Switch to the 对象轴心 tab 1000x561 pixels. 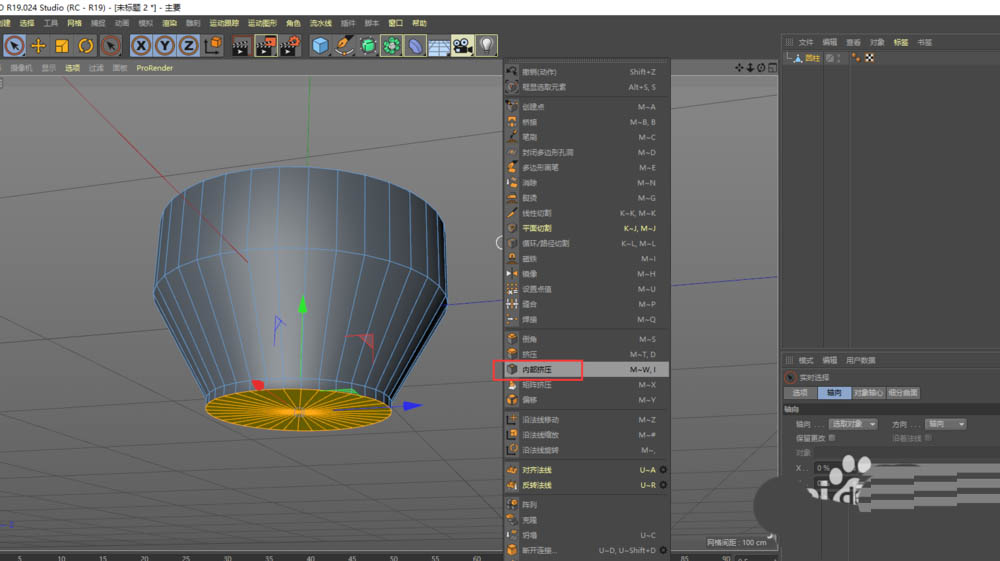click(x=867, y=393)
